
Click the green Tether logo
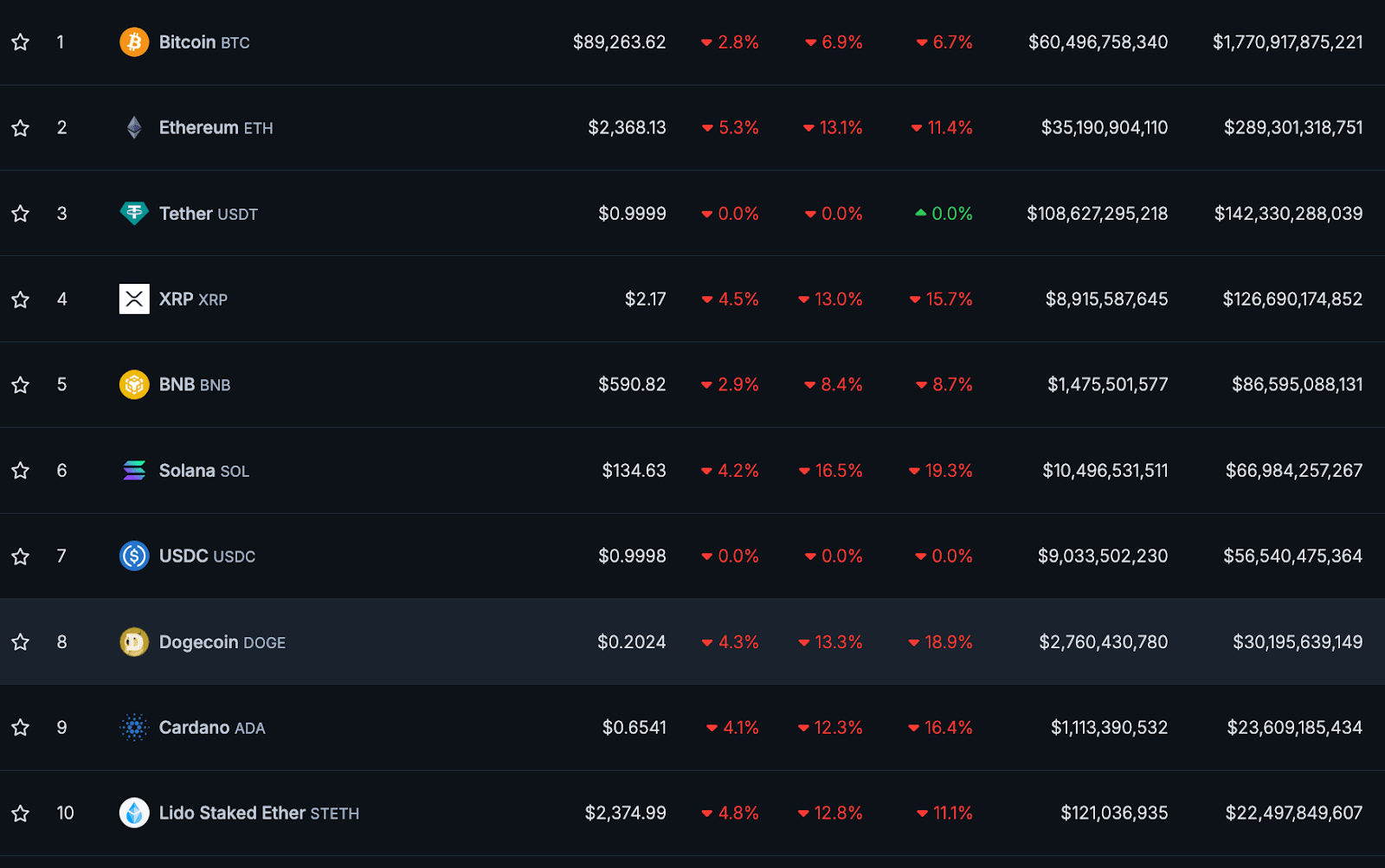(x=134, y=214)
